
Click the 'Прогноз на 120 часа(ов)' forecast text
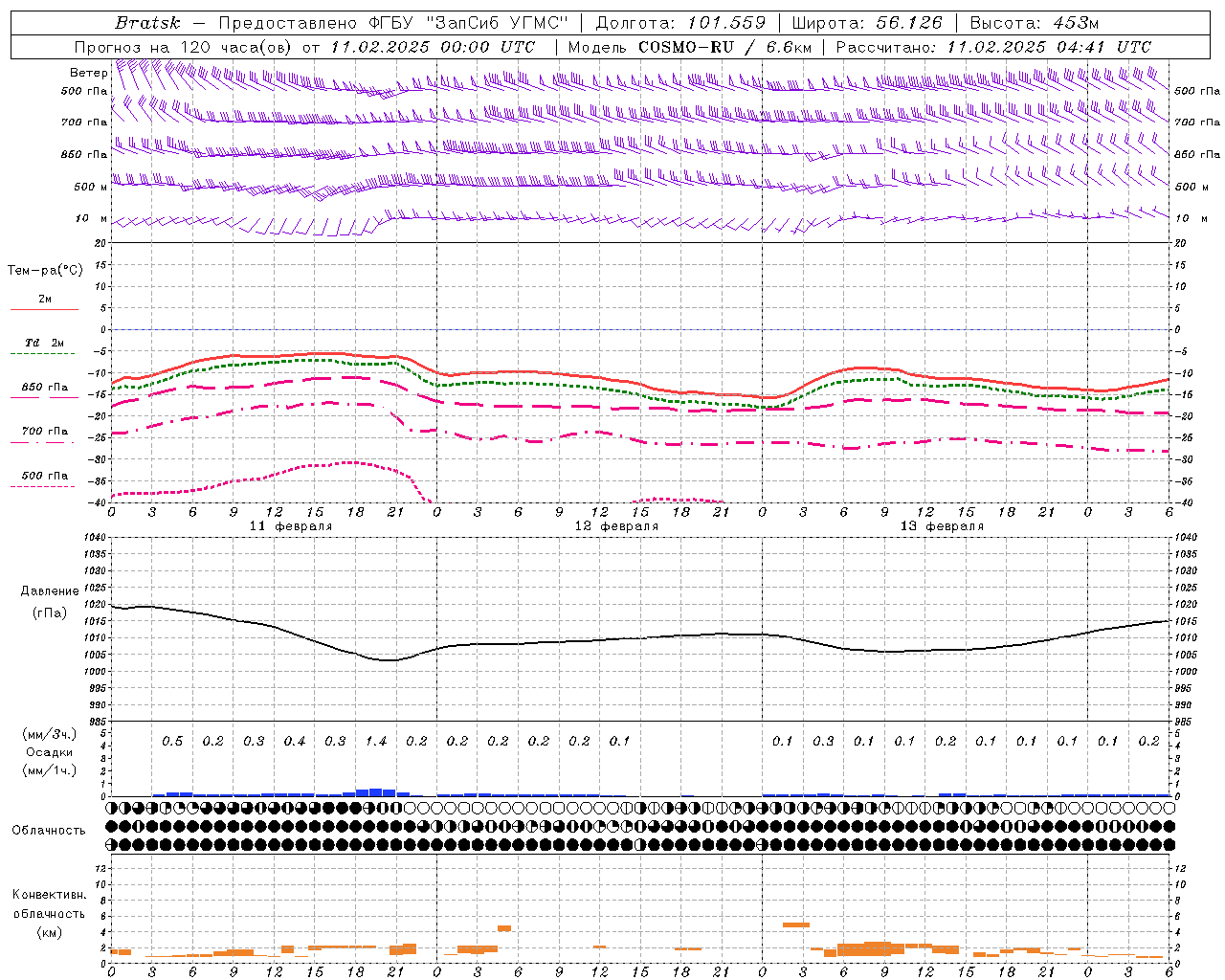point(184,47)
